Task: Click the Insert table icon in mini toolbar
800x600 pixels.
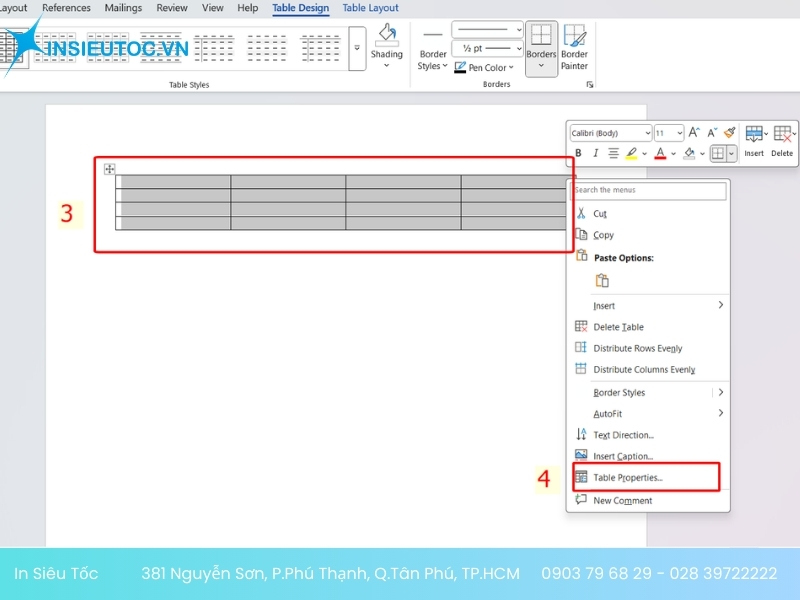Action: 754,140
